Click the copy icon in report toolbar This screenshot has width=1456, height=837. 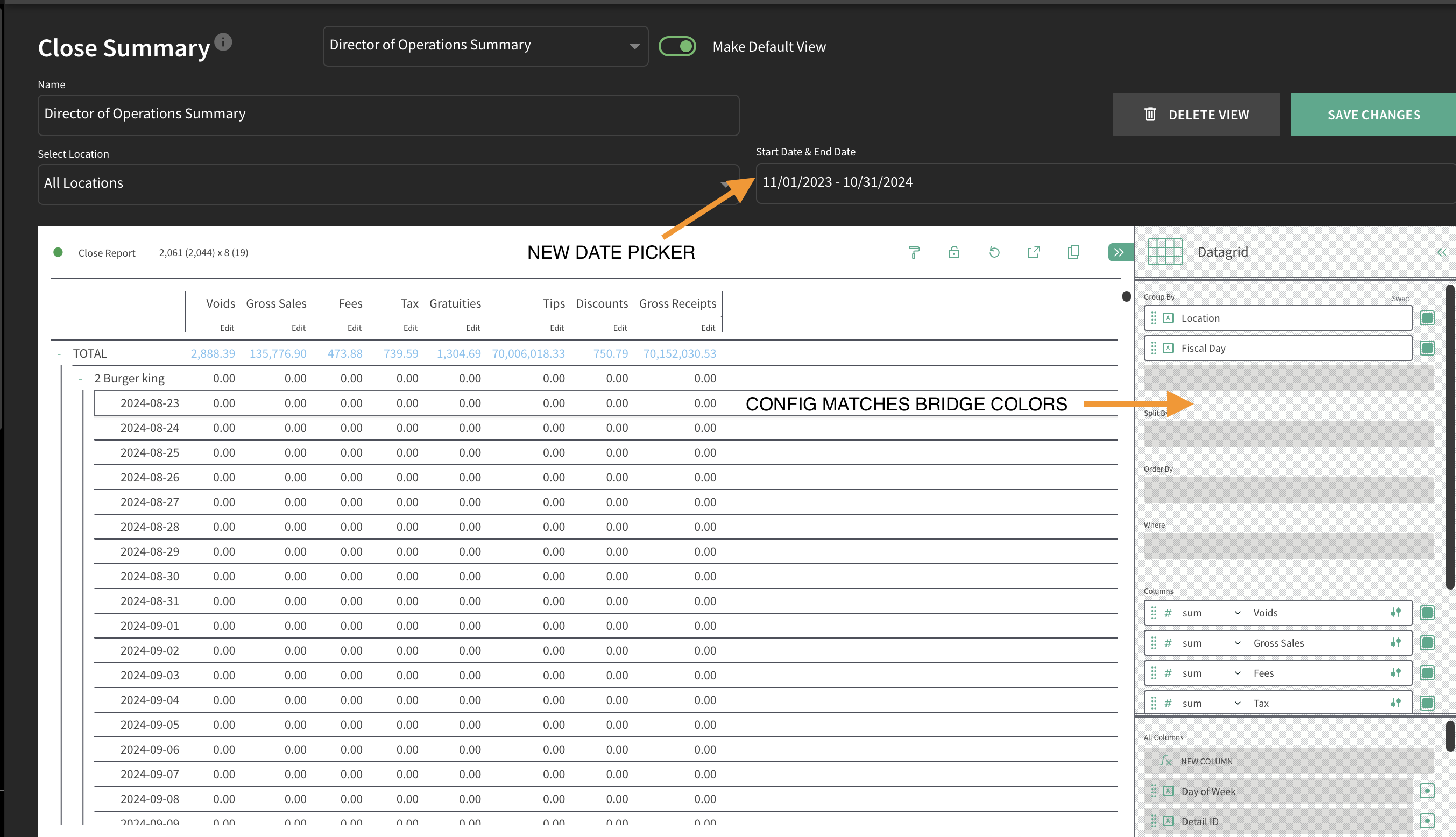tap(1073, 252)
